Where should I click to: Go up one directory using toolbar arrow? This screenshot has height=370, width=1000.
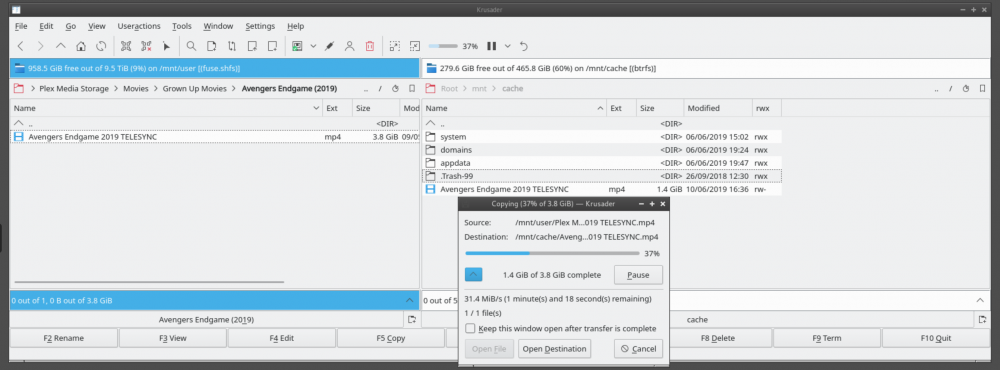[61, 46]
